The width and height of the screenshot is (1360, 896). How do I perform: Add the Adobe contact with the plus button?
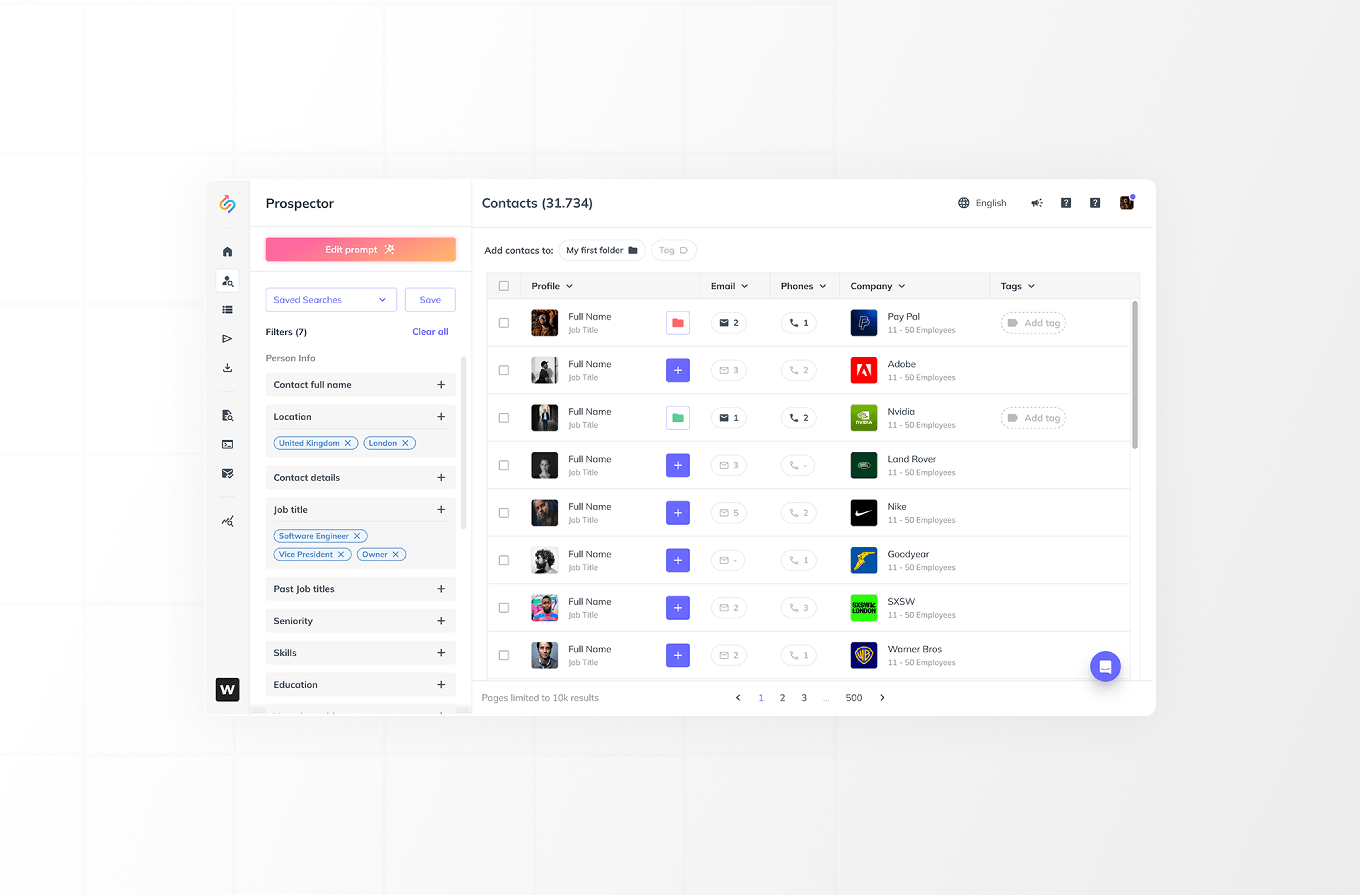(678, 370)
